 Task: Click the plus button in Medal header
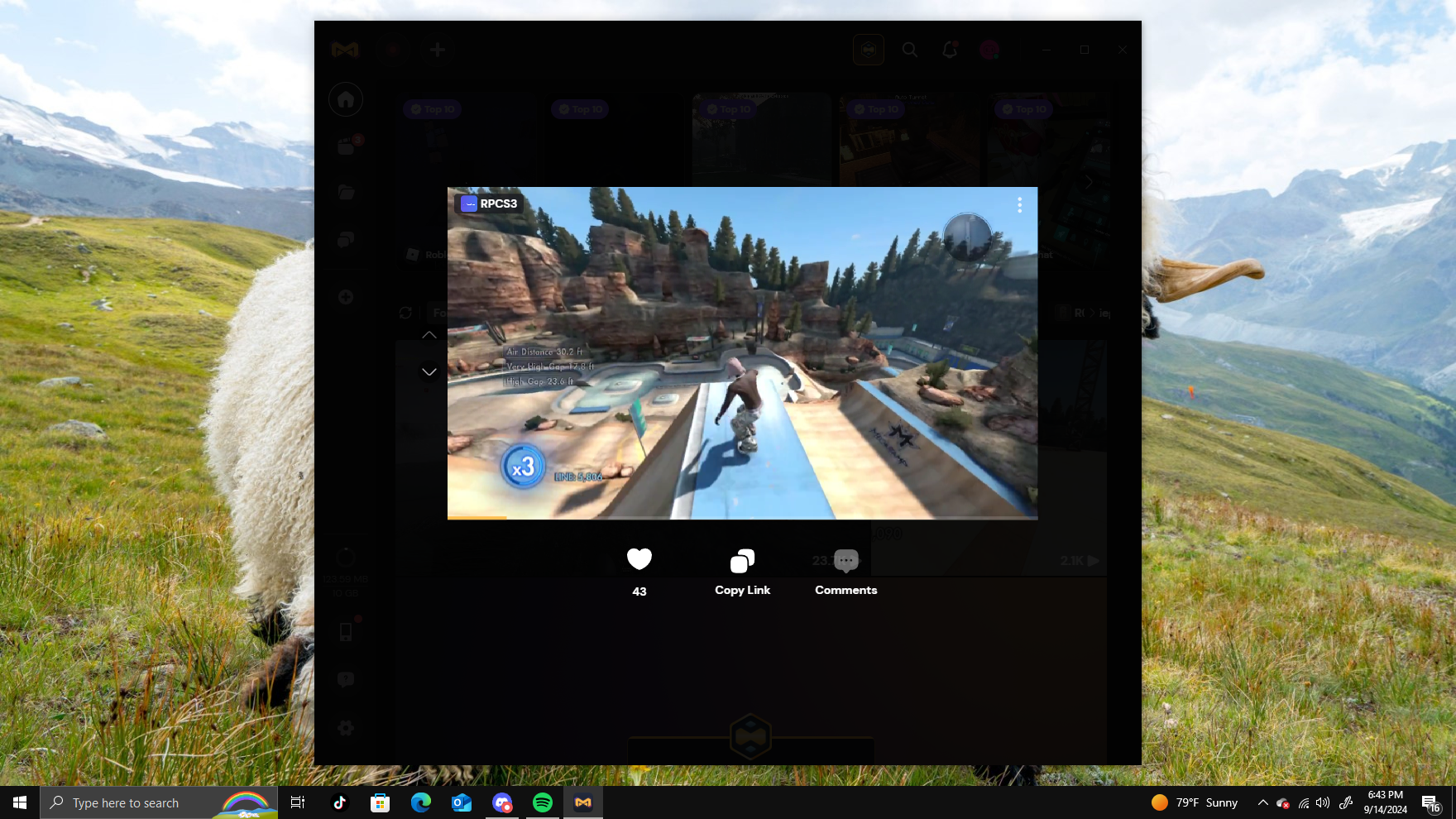pyautogui.click(x=438, y=50)
